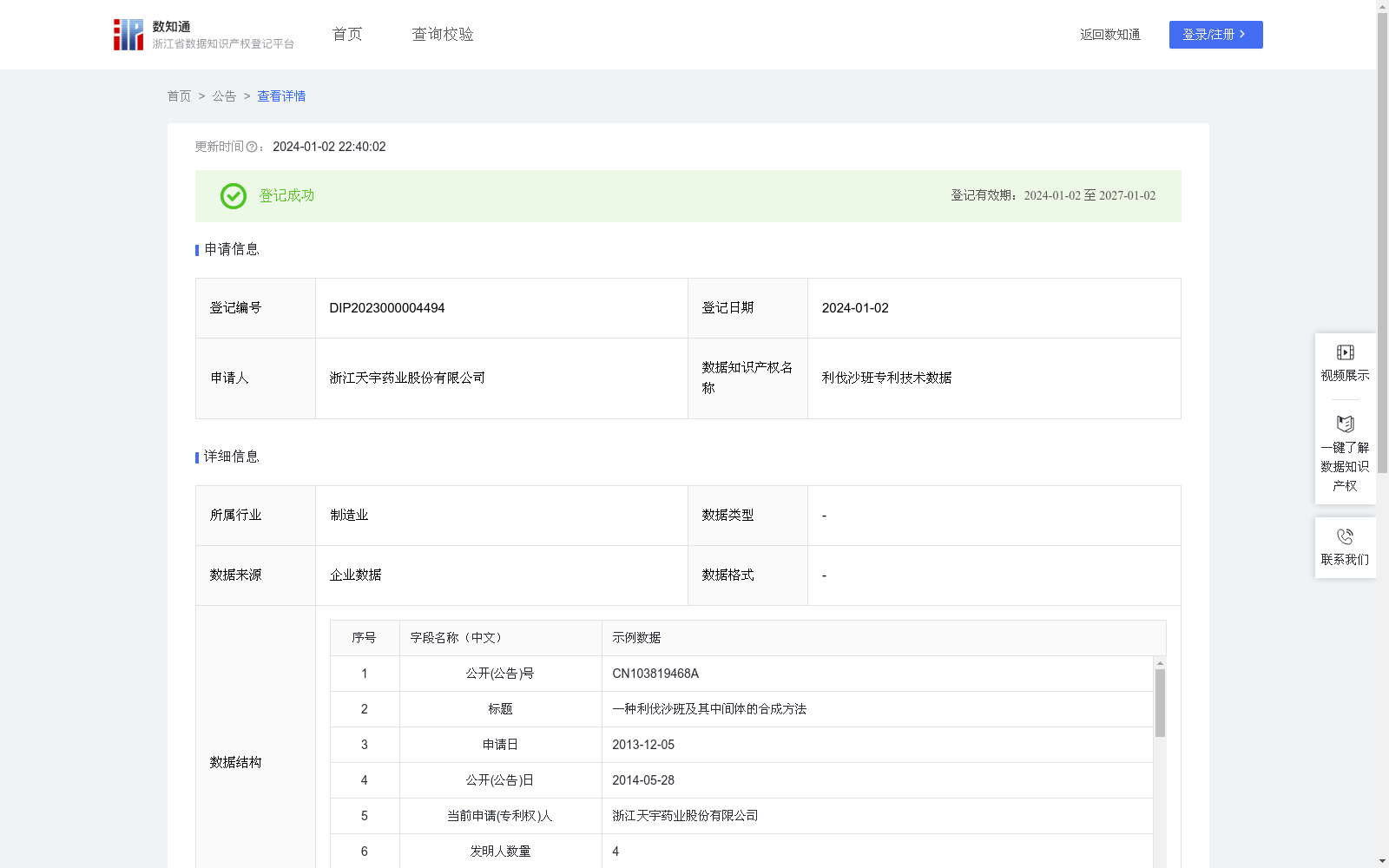
Task: Click the 登记有效期 validity period text
Action: click(x=1053, y=196)
